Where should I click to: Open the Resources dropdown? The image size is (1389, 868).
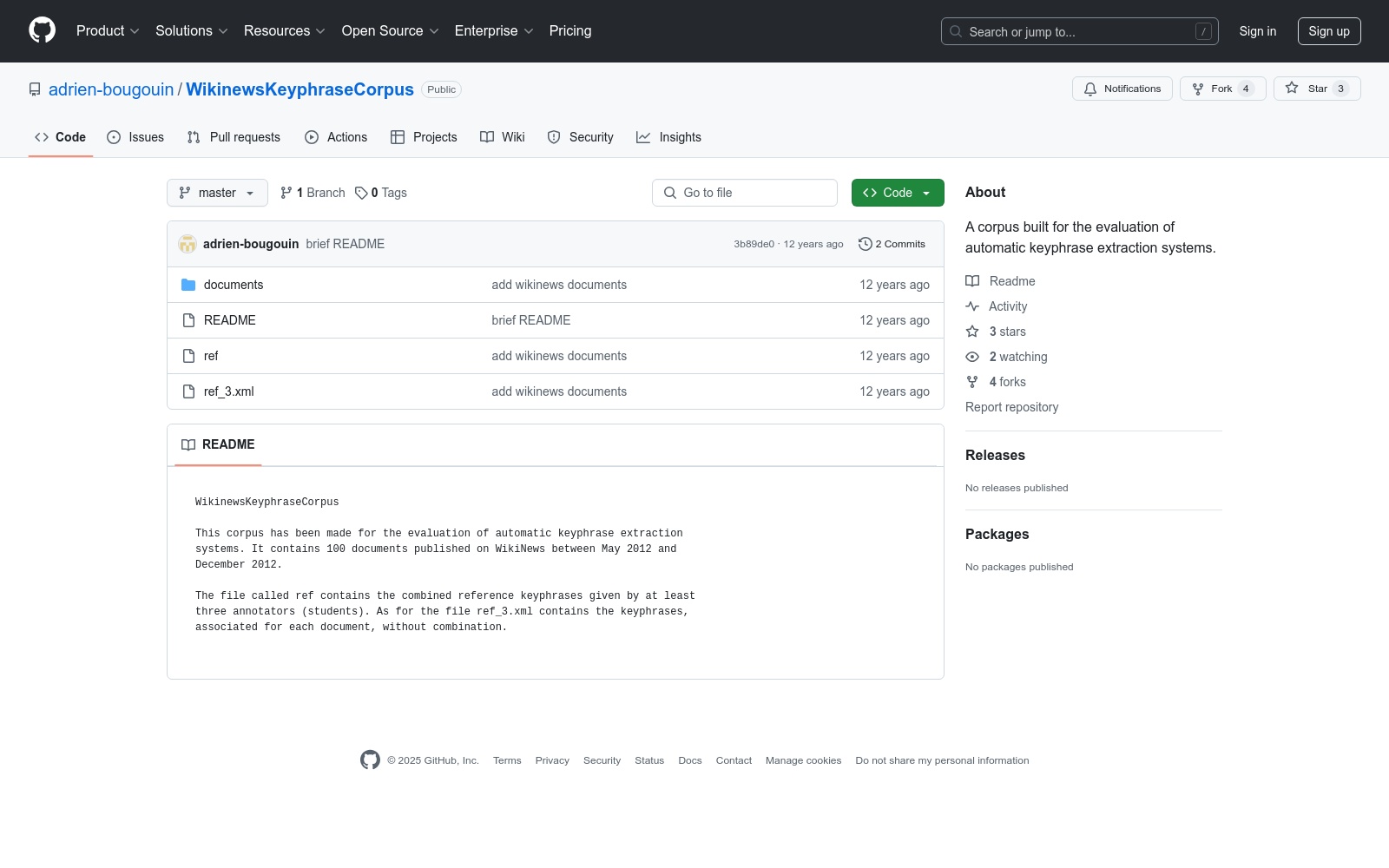pyautogui.click(x=285, y=31)
